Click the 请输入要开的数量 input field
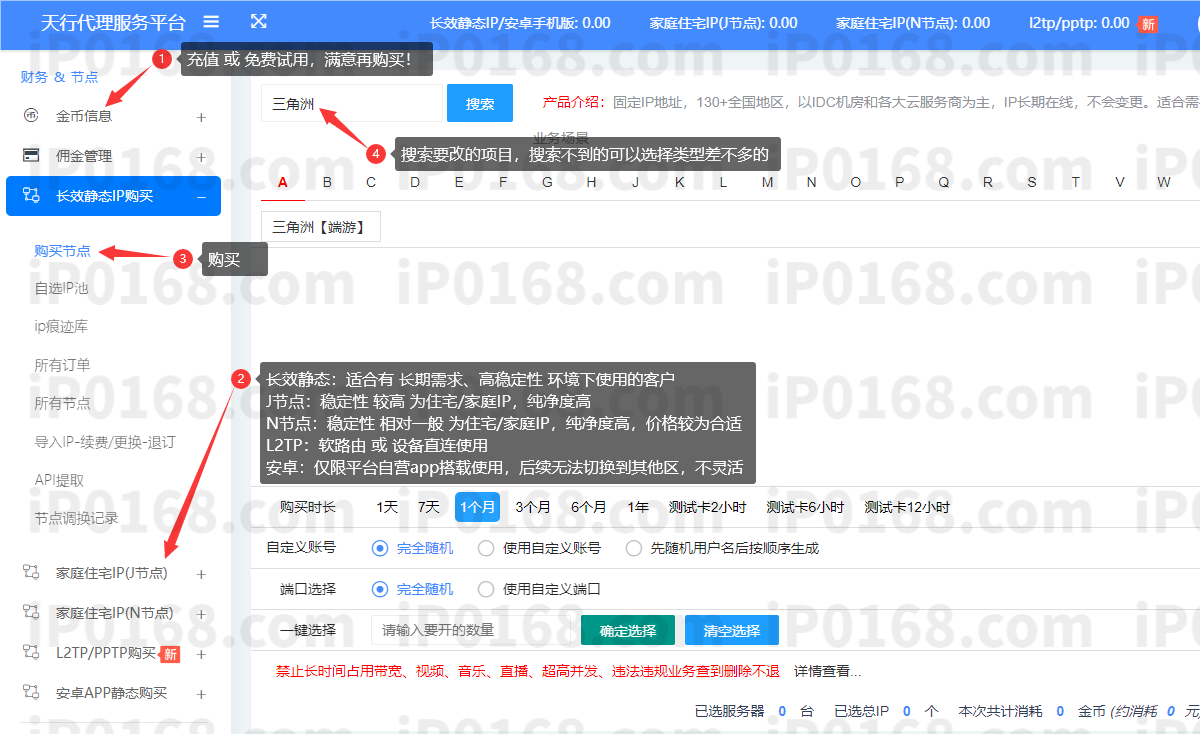Image resolution: width=1200 pixels, height=734 pixels. click(470, 631)
